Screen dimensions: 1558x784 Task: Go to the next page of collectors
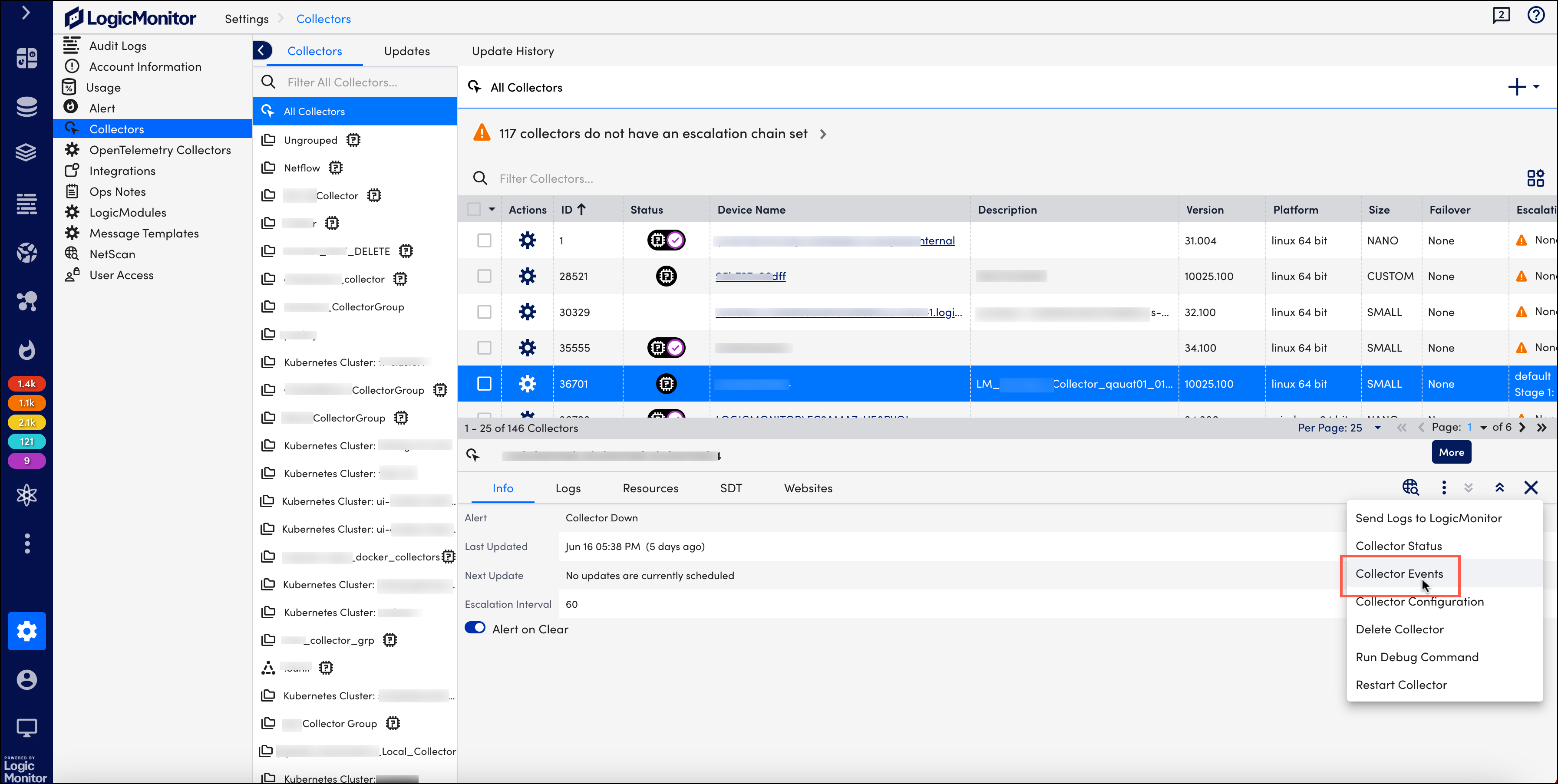[x=1522, y=427]
